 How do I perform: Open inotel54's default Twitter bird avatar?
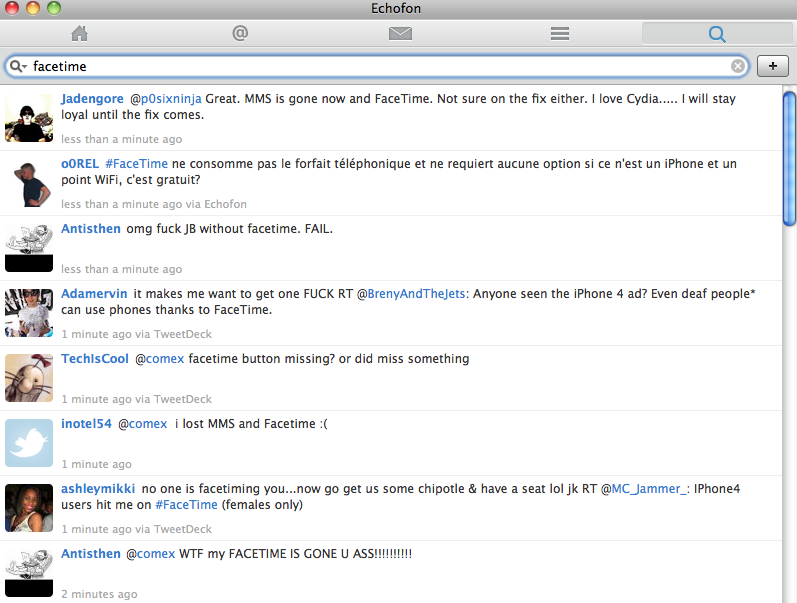pos(29,443)
